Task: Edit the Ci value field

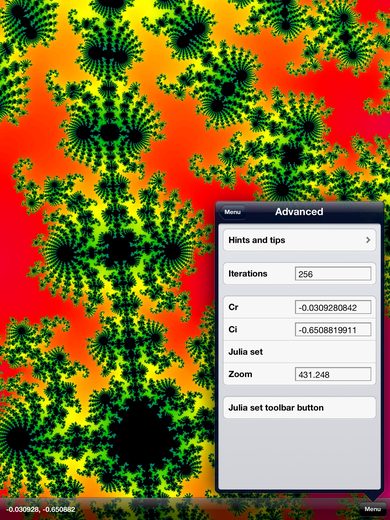Action: (333, 330)
